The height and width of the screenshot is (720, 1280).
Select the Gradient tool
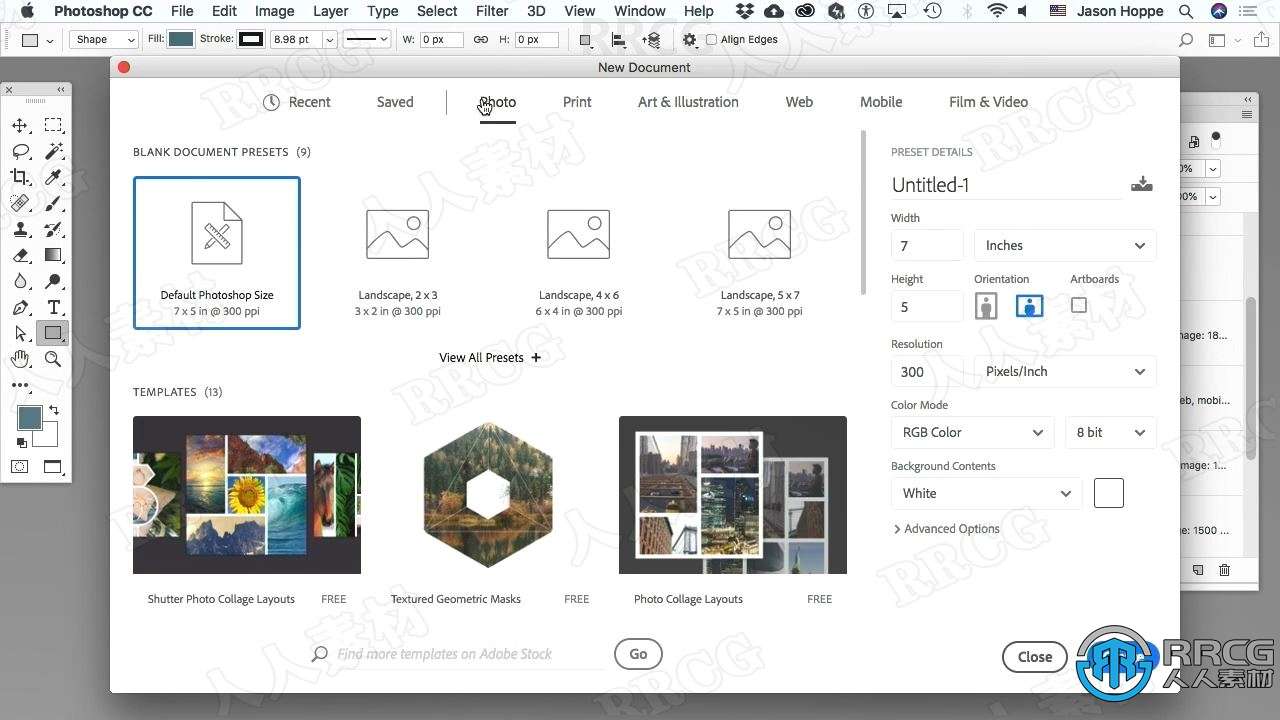click(53, 255)
